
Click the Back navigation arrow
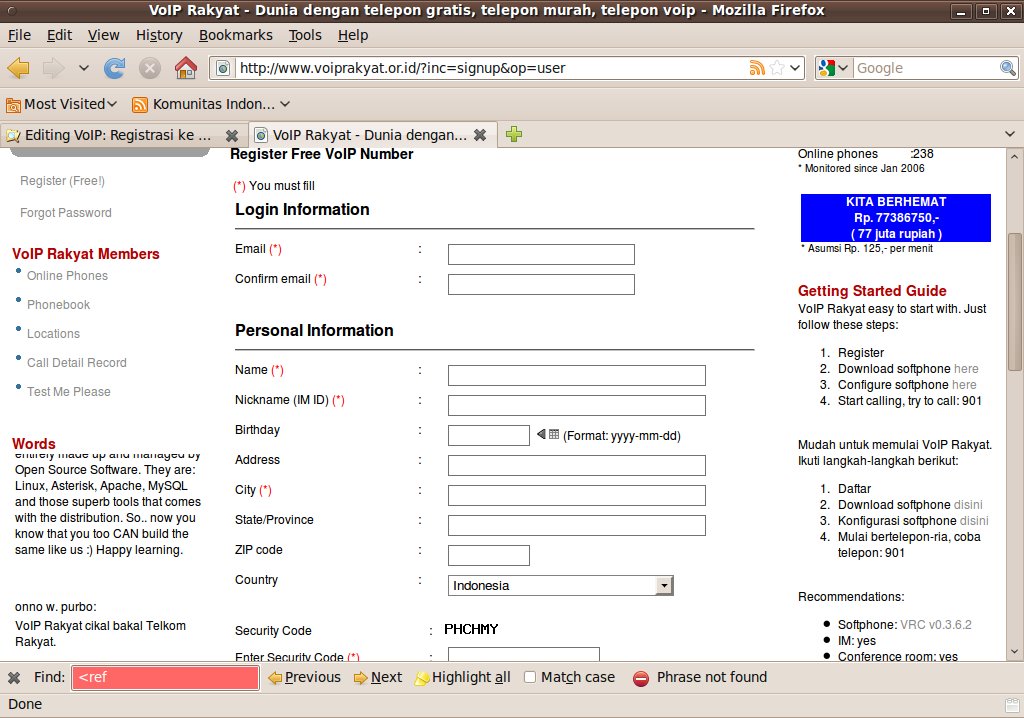(18, 68)
